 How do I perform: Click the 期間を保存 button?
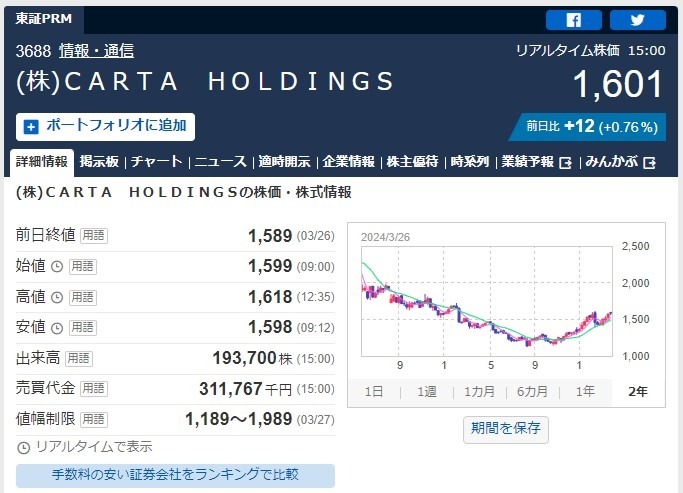pos(506,429)
